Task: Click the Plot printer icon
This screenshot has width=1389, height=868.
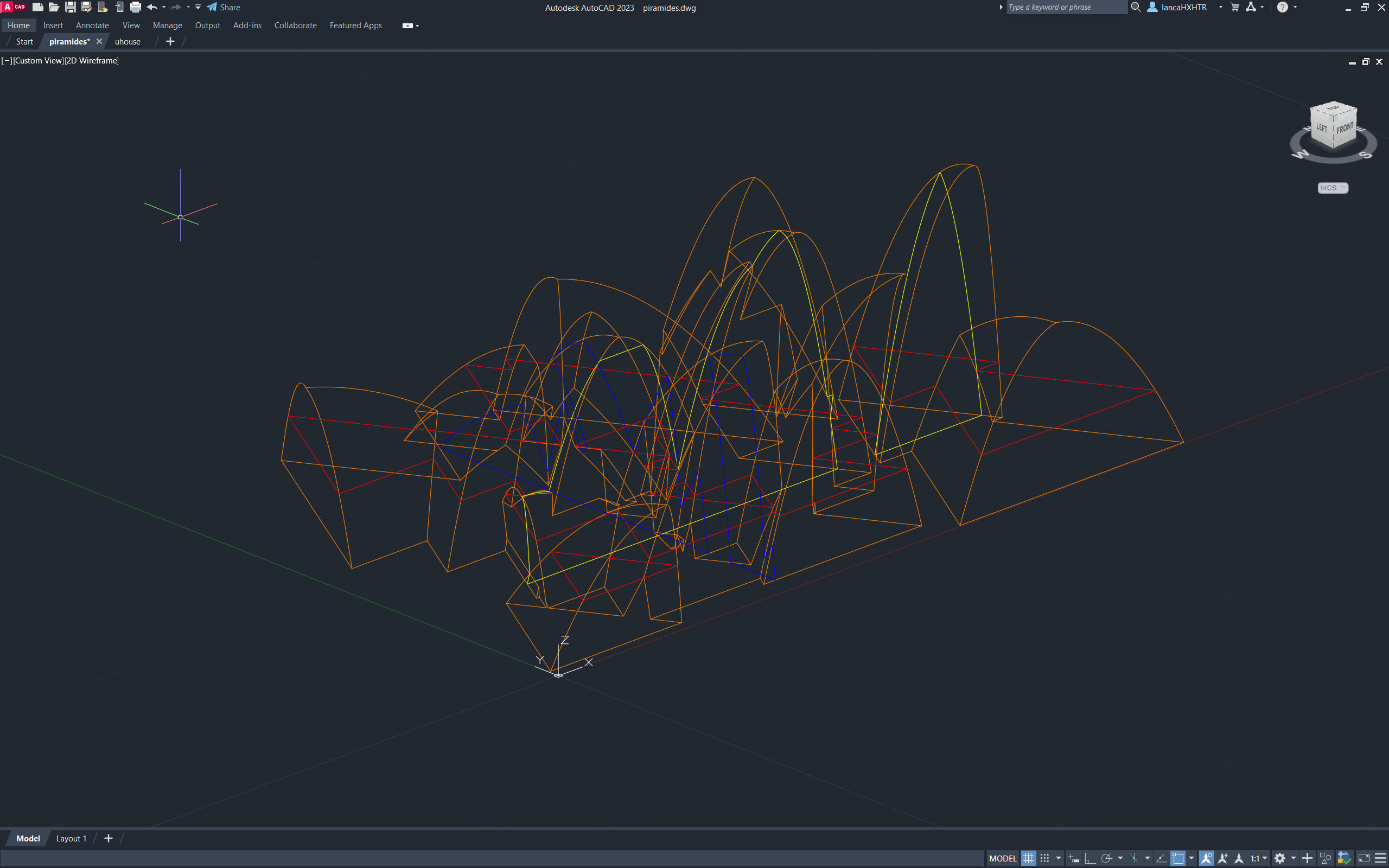Action: [x=136, y=8]
